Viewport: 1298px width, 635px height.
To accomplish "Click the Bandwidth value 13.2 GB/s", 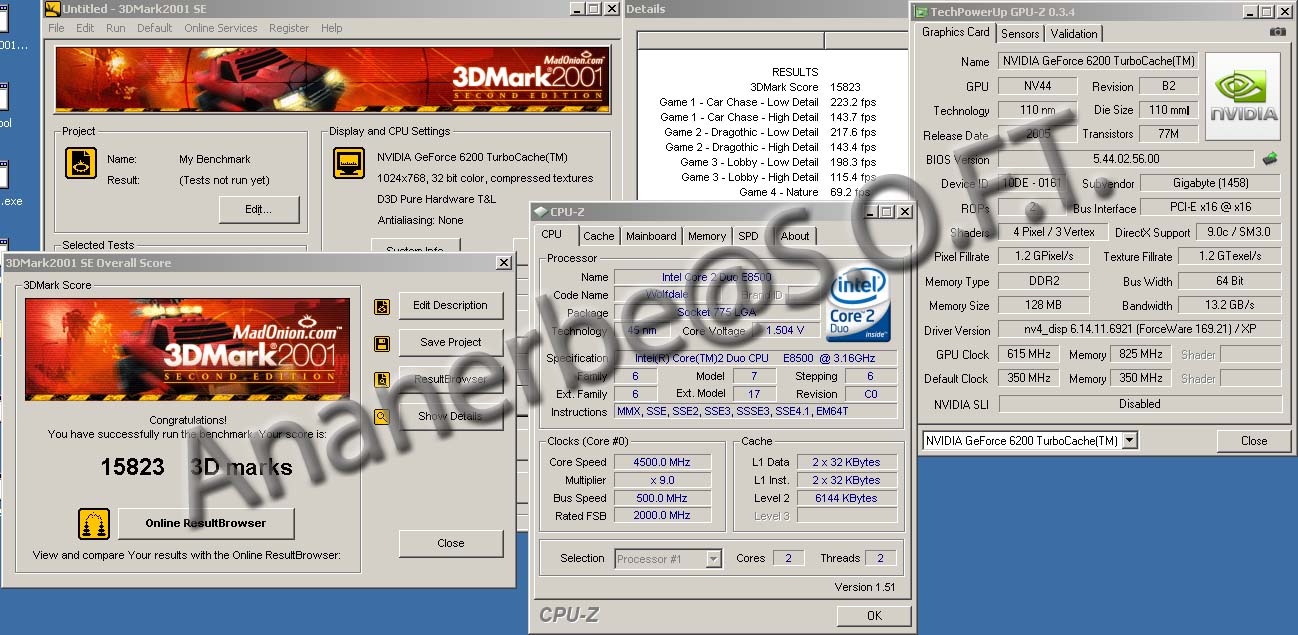I will [1230, 306].
